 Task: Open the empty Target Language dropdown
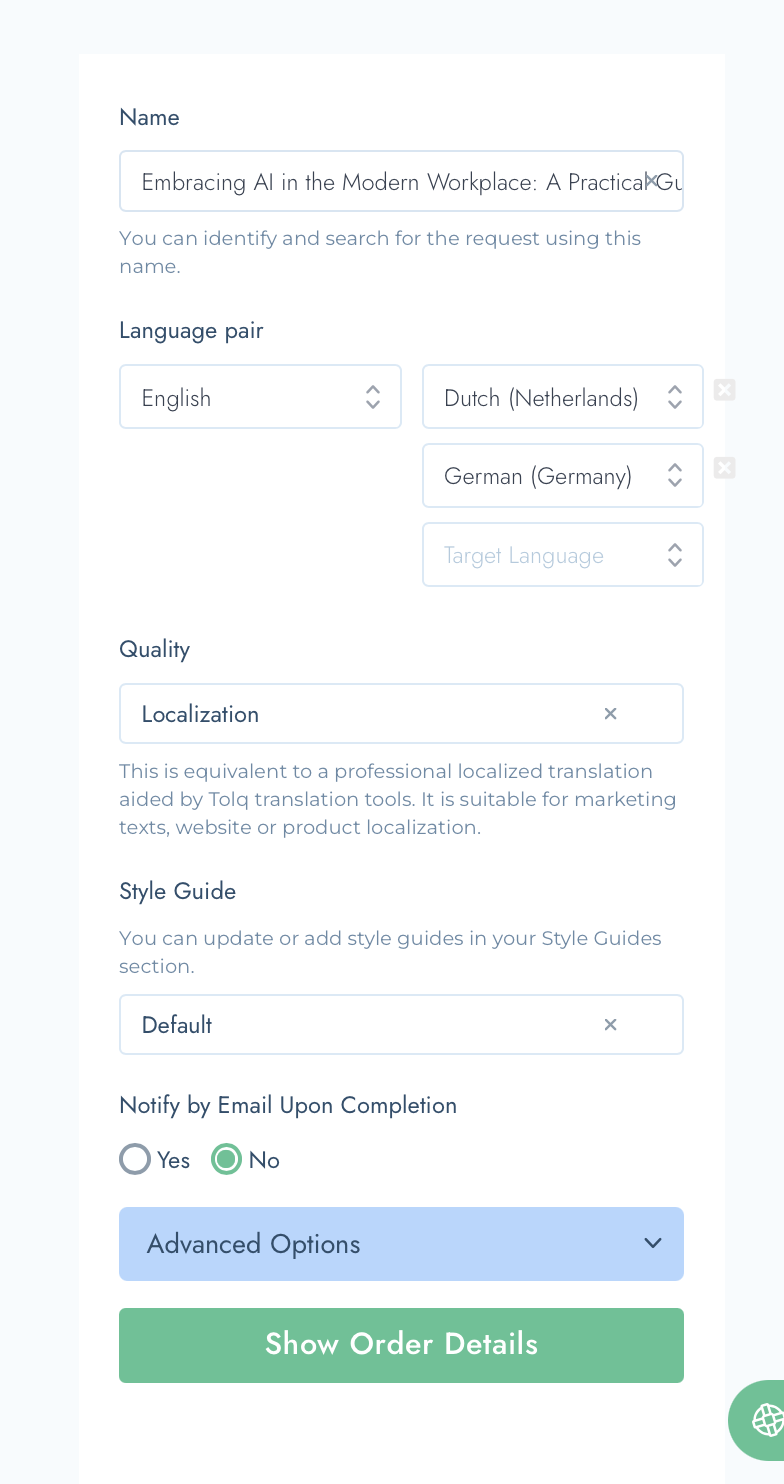(563, 555)
